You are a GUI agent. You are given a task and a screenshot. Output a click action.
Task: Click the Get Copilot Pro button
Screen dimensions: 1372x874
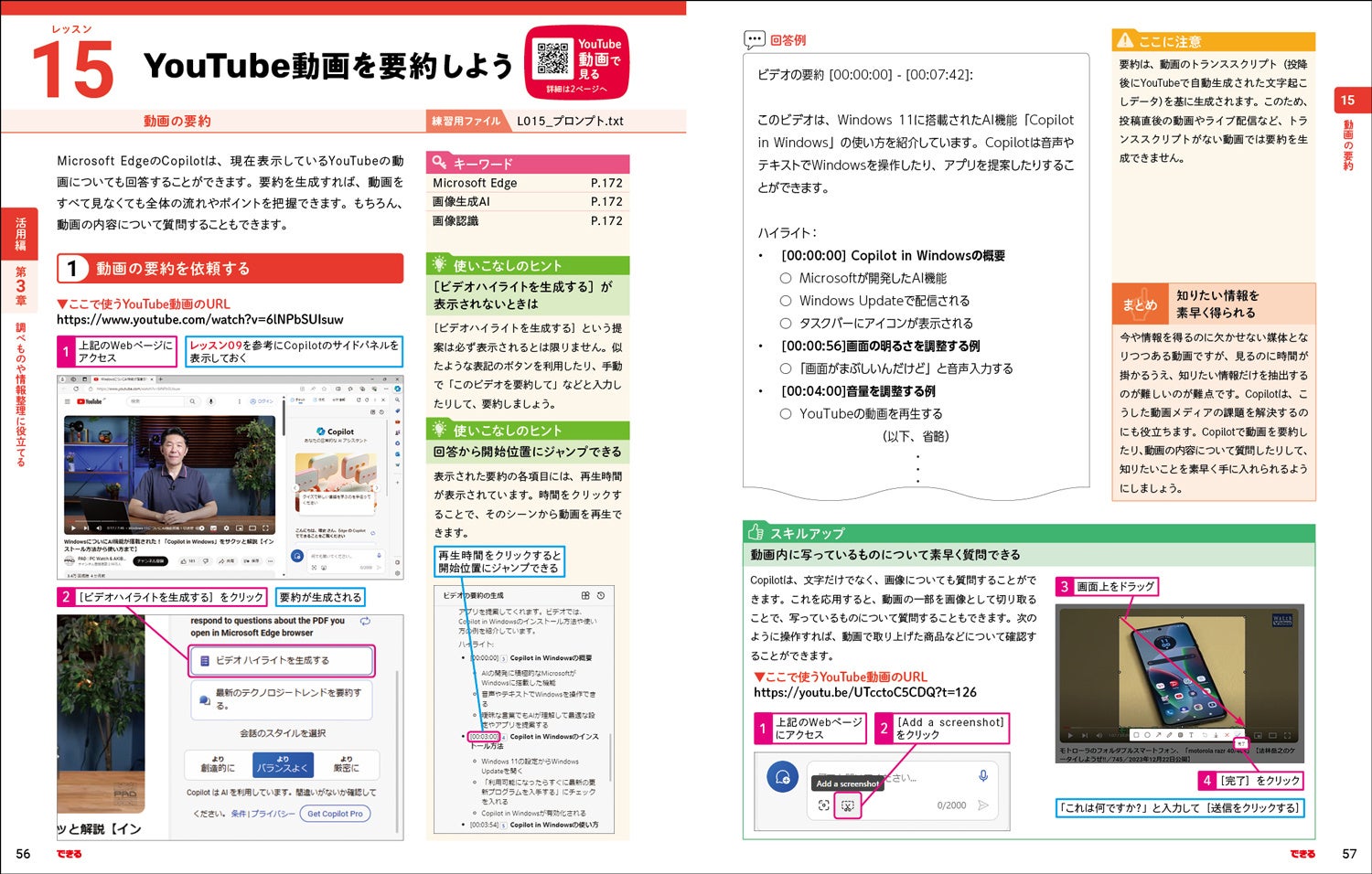[336, 814]
